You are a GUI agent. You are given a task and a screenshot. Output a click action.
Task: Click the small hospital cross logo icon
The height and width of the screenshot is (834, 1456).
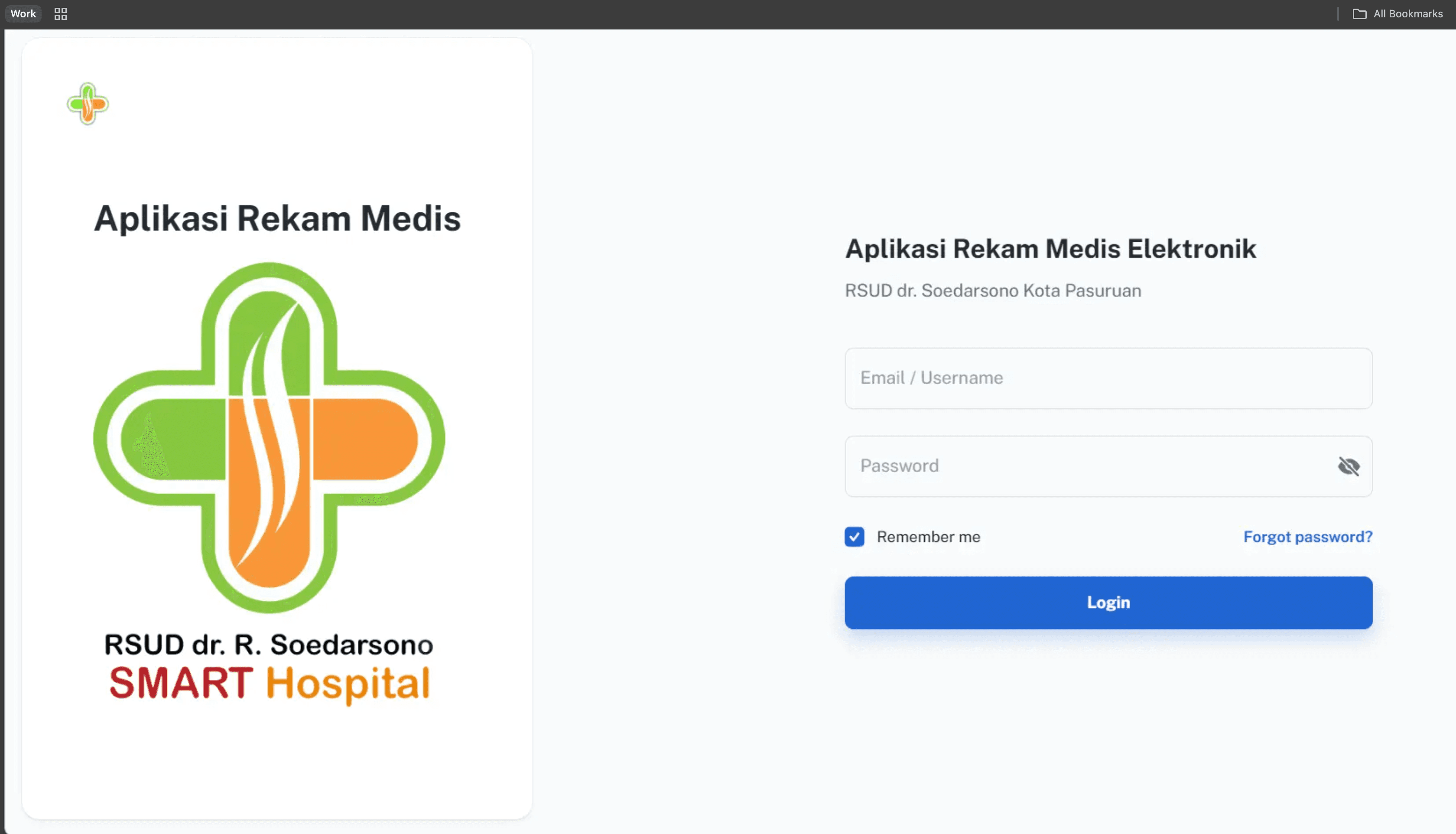pyautogui.click(x=88, y=104)
